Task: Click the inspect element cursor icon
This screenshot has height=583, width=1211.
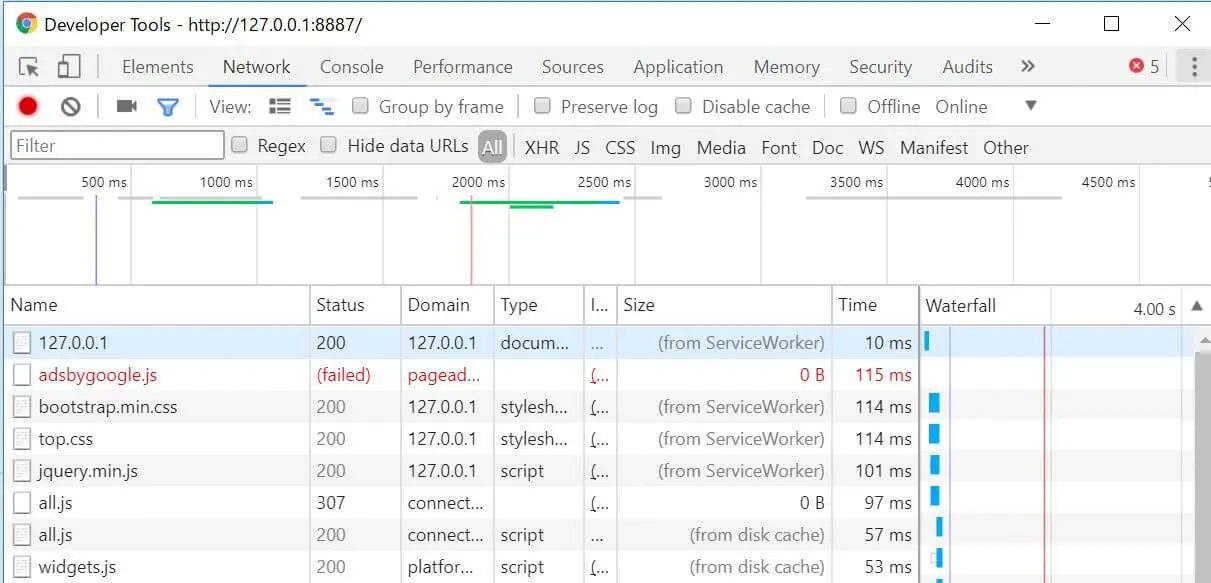Action: [29, 67]
